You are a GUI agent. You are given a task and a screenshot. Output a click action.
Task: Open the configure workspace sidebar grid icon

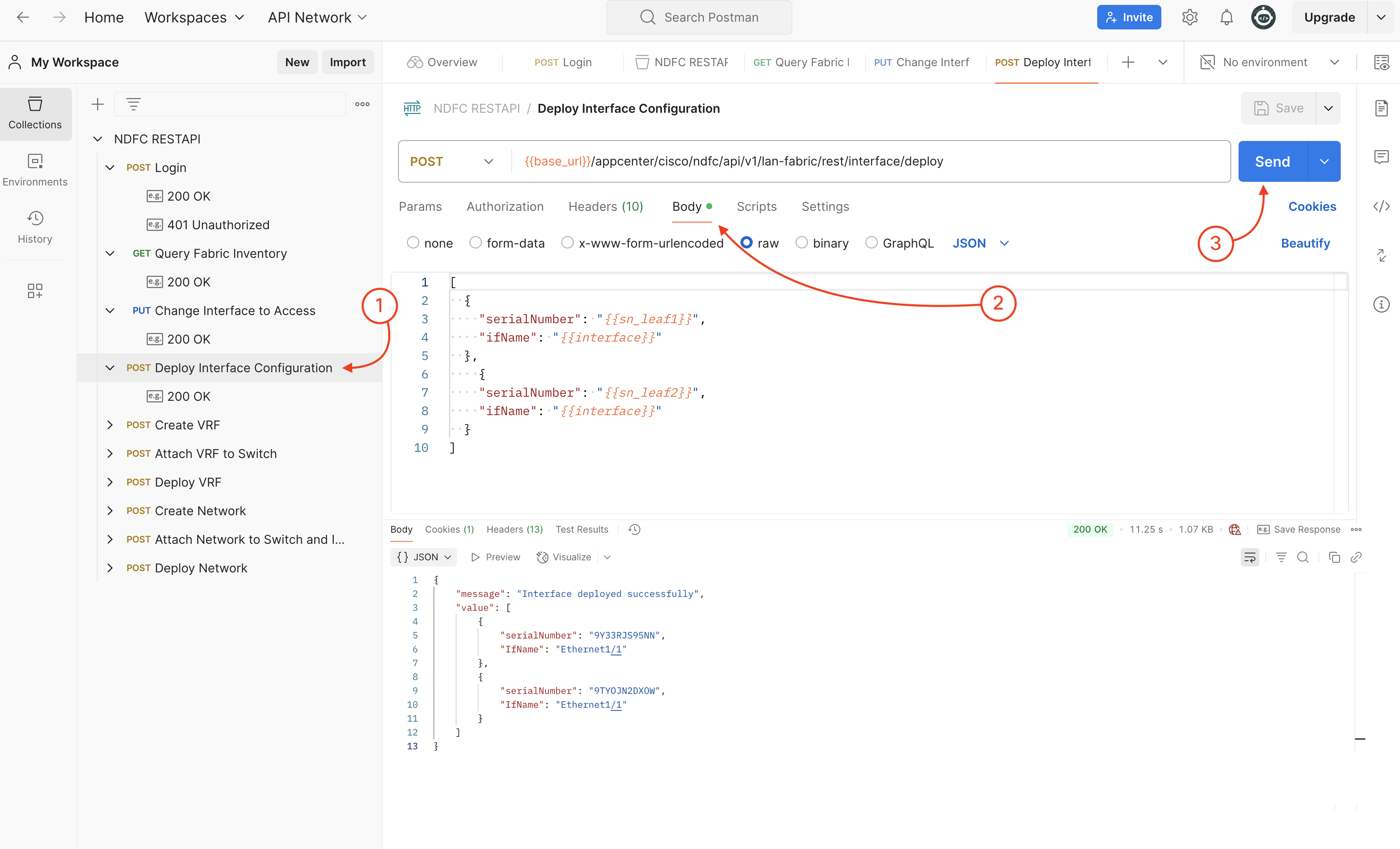point(35,291)
